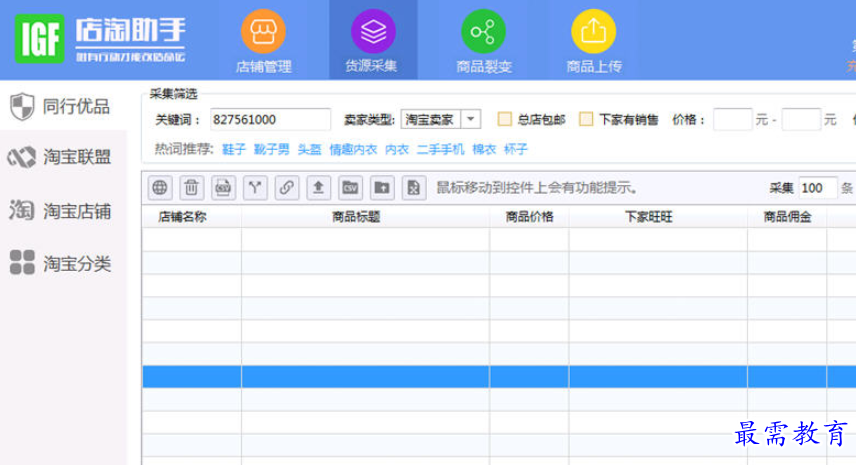The height and width of the screenshot is (465, 856).
Task: Click the upload arrow toolbar icon
Action: pyautogui.click(x=319, y=187)
